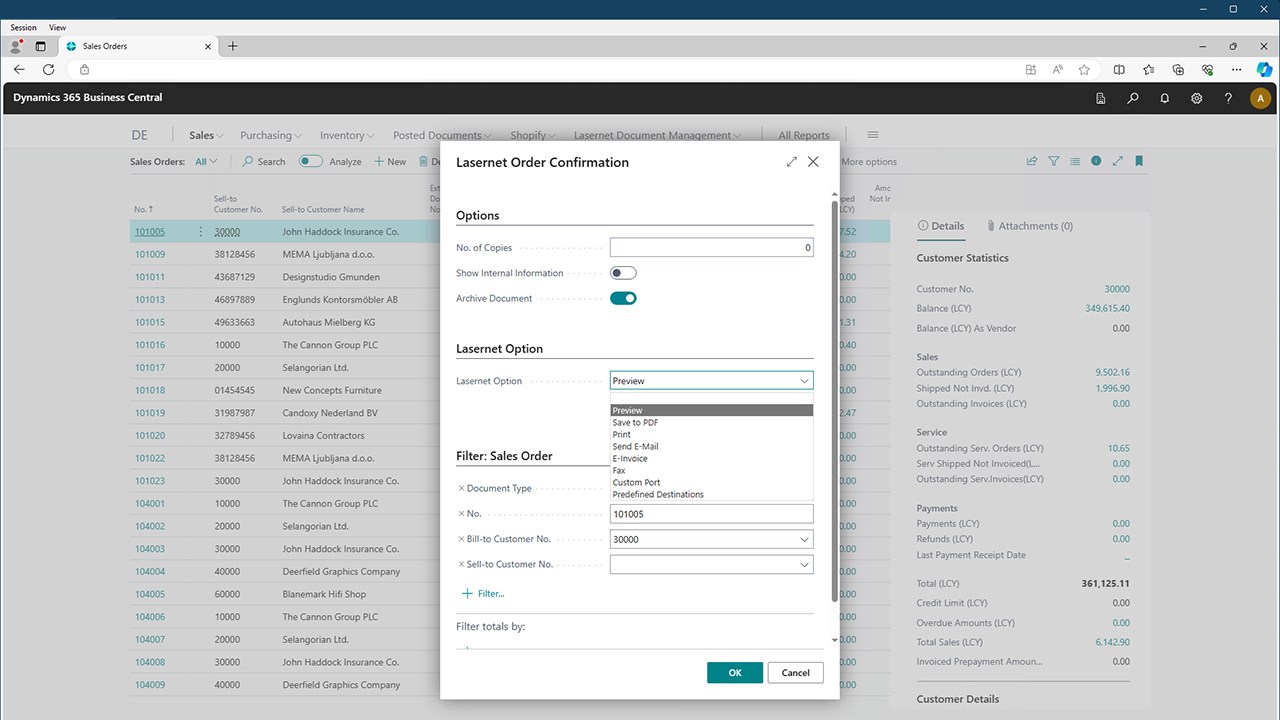Select Save to PDF option
Image resolution: width=1280 pixels, height=720 pixels.
point(711,423)
